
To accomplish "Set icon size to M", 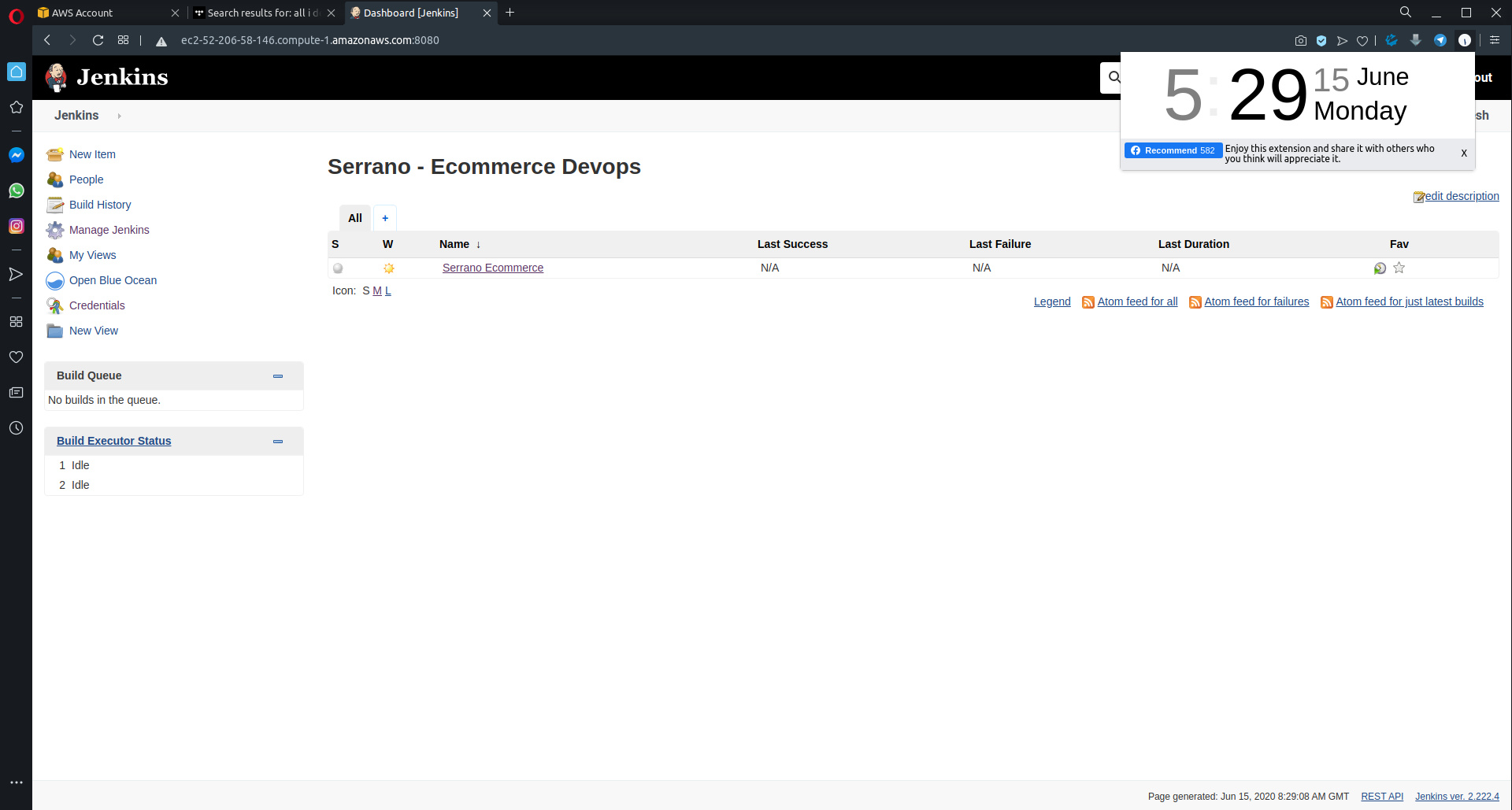I will [x=377, y=290].
